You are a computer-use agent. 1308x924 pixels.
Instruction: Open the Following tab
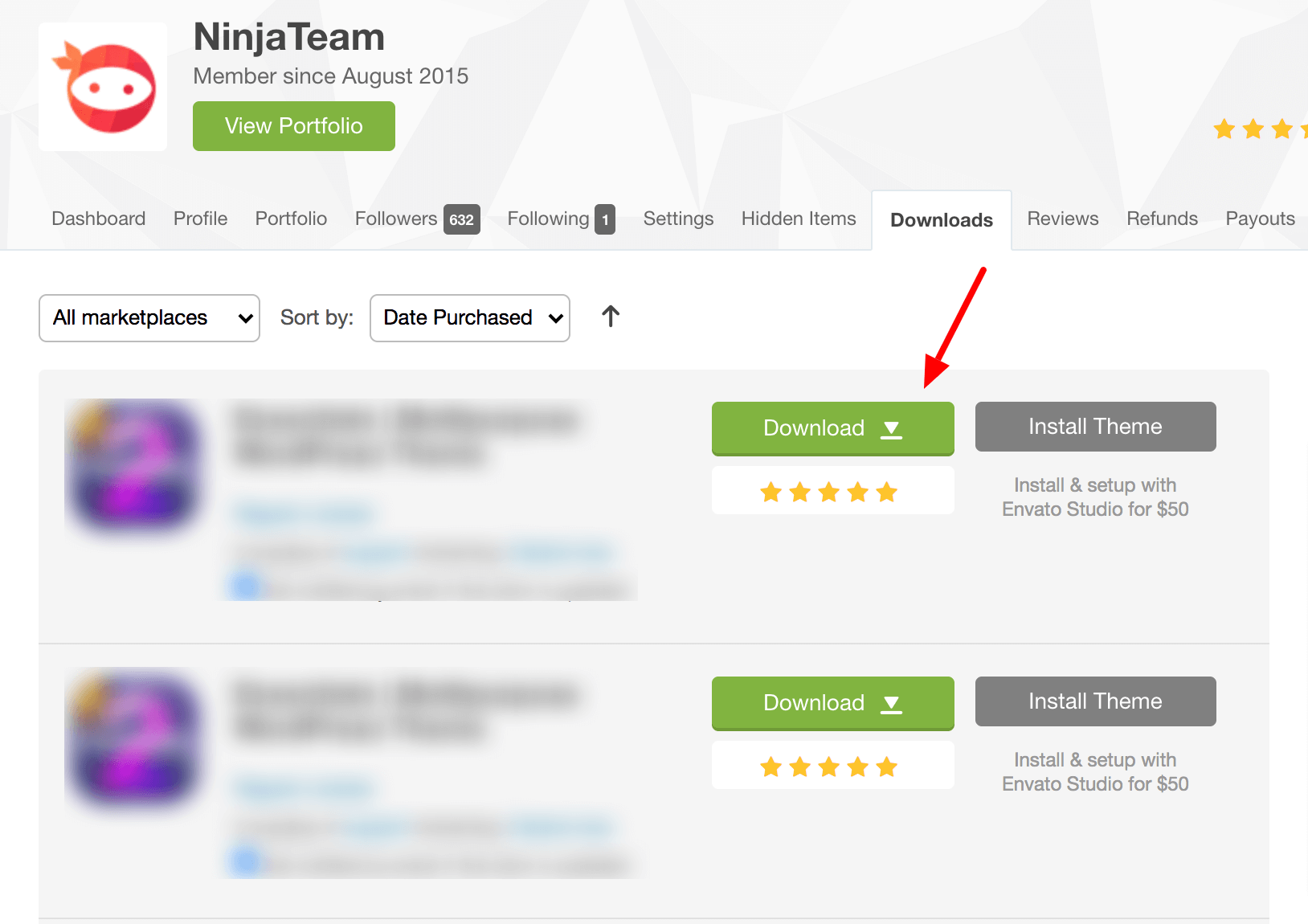click(561, 219)
